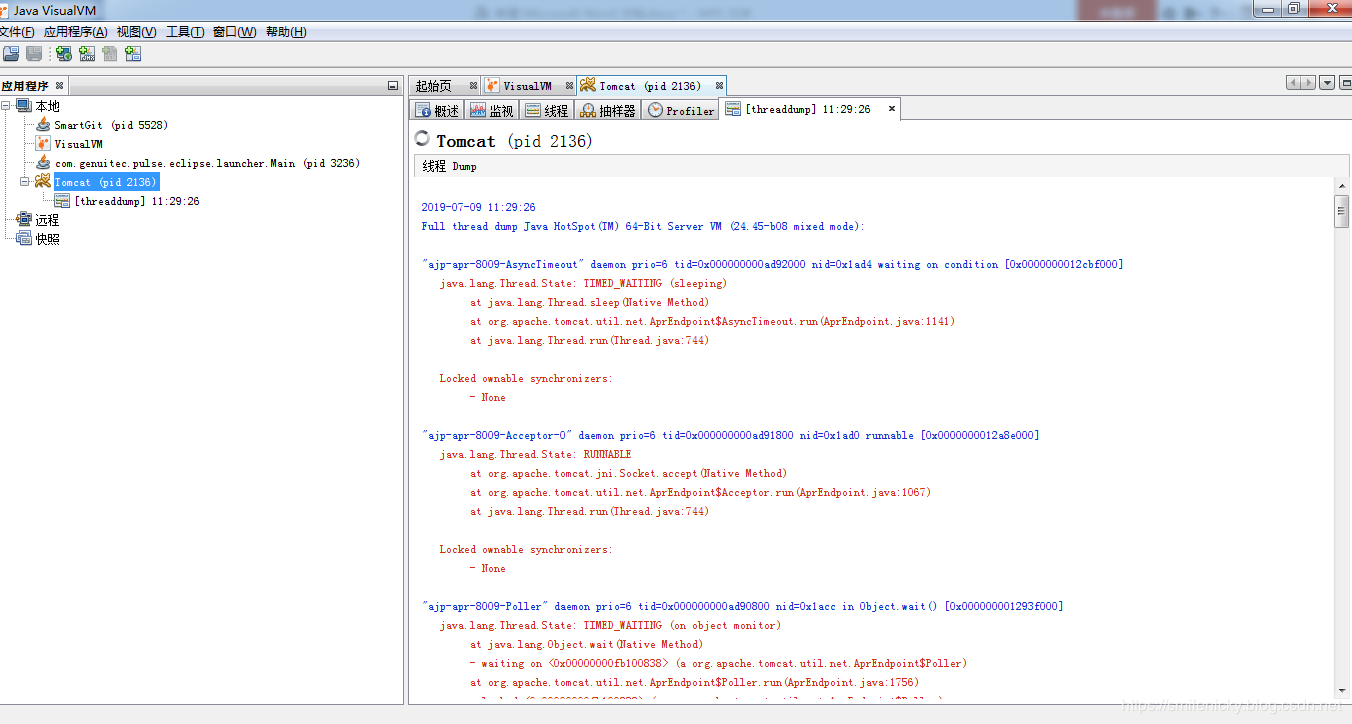Select the 远程 tree node

click(x=47, y=220)
